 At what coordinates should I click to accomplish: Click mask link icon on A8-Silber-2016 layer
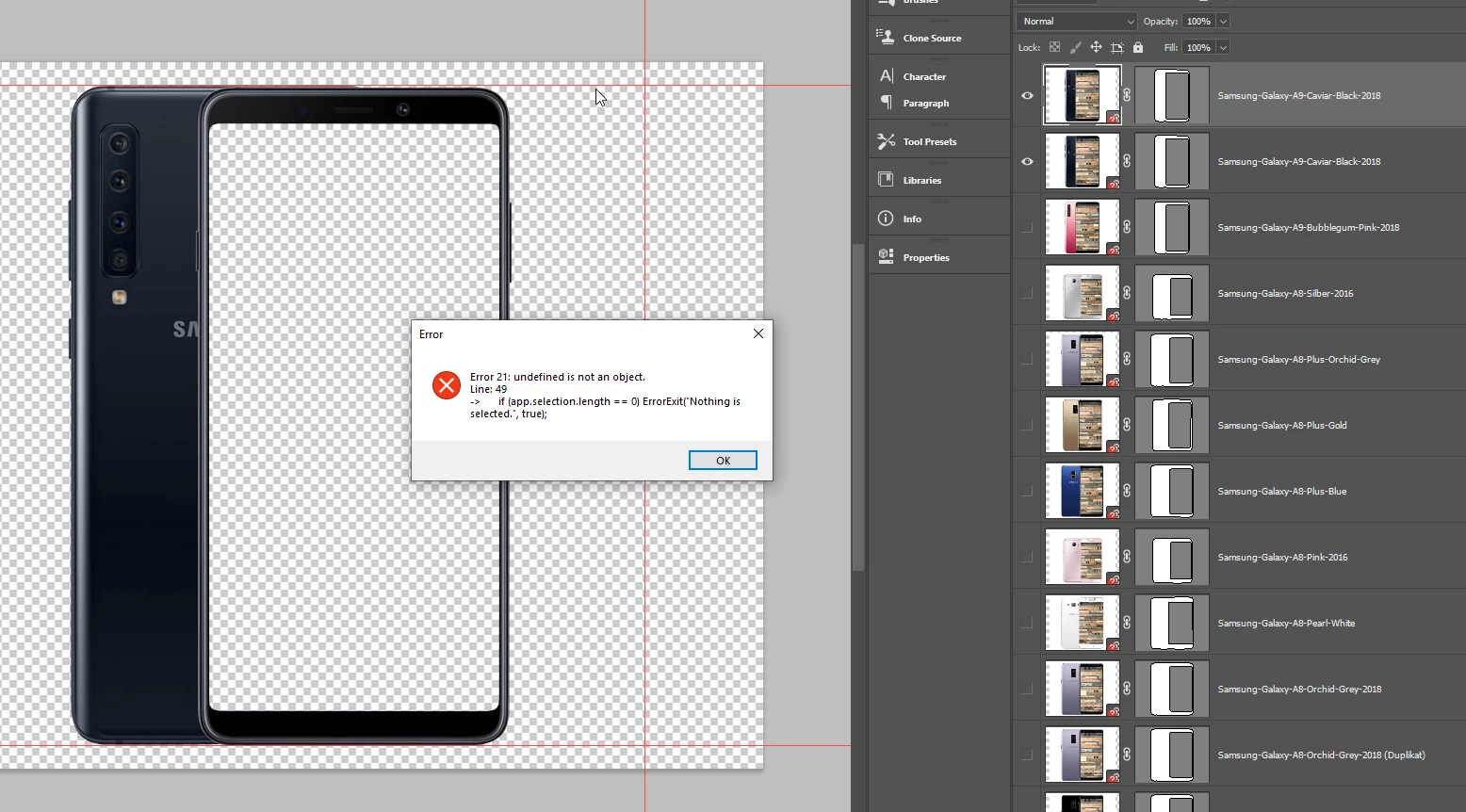click(1127, 293)
